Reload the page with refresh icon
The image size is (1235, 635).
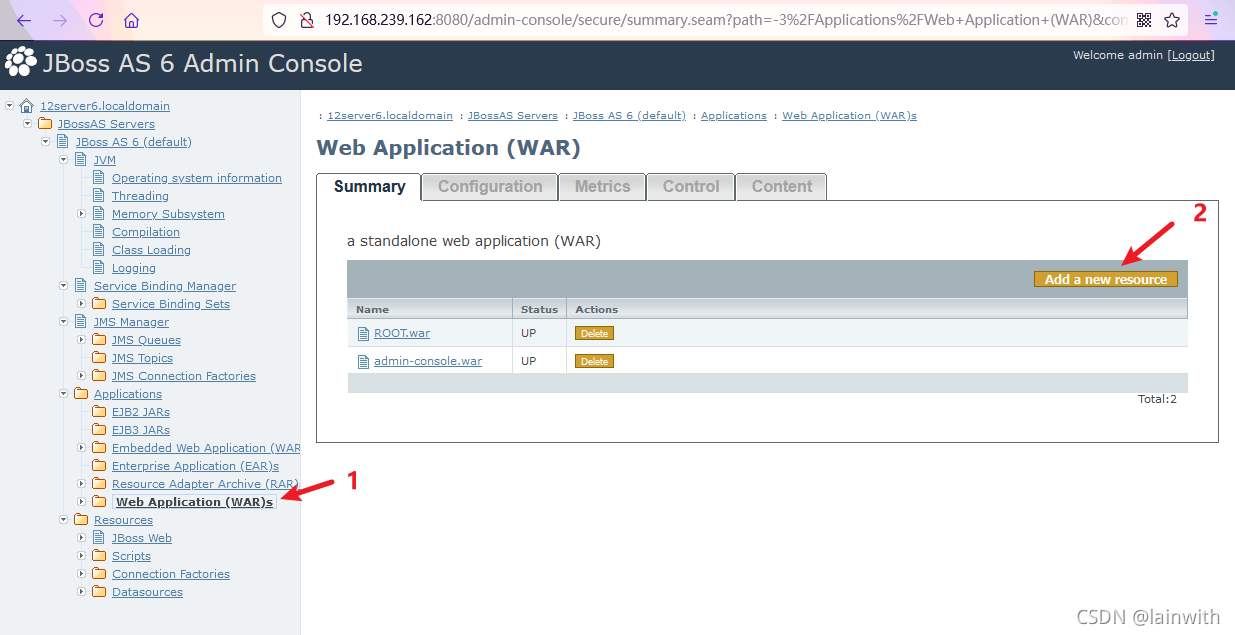(x=96, y=20)
